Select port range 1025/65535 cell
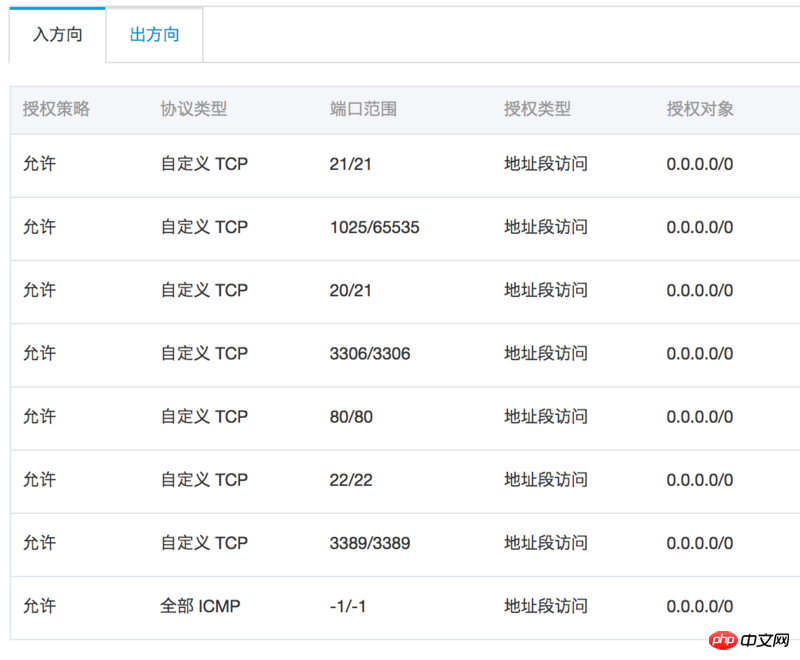Image resolution: width=800 pixels, height=660 pixels. coord(374,227)
